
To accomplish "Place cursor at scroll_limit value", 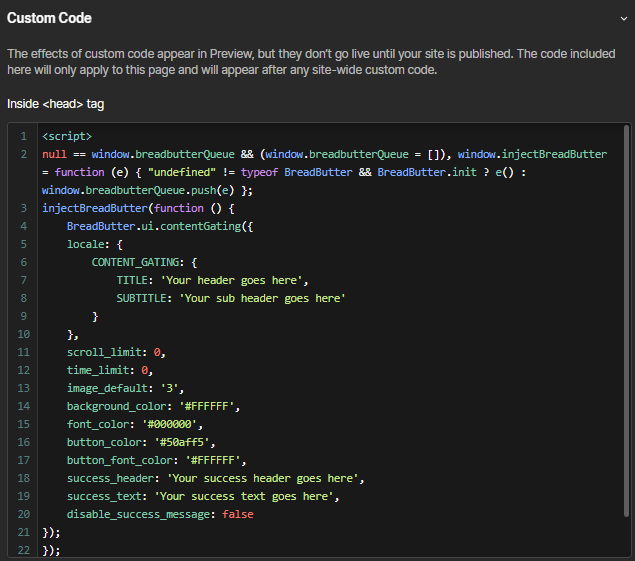I will click(158, 352).
